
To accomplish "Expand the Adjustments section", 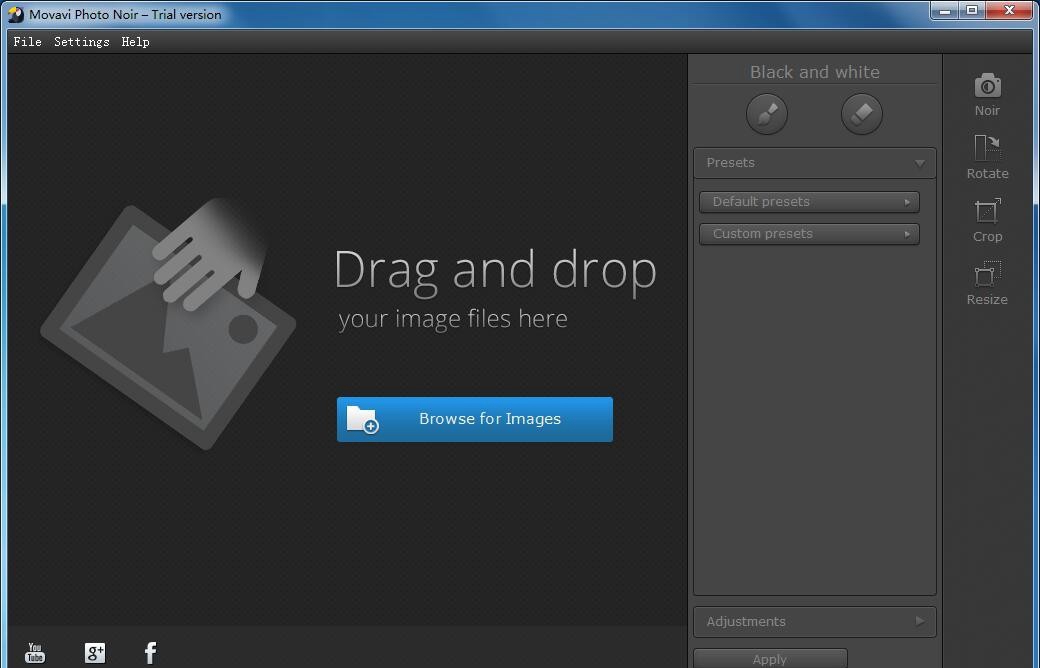I will (x=814, y=622).
